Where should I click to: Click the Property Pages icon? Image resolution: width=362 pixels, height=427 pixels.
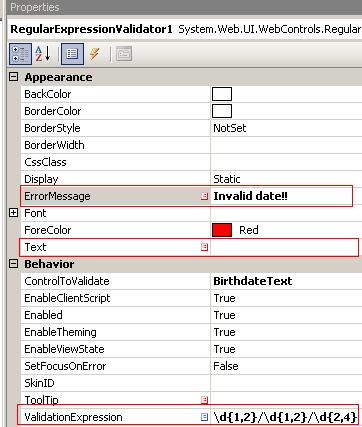coord(124,54)
